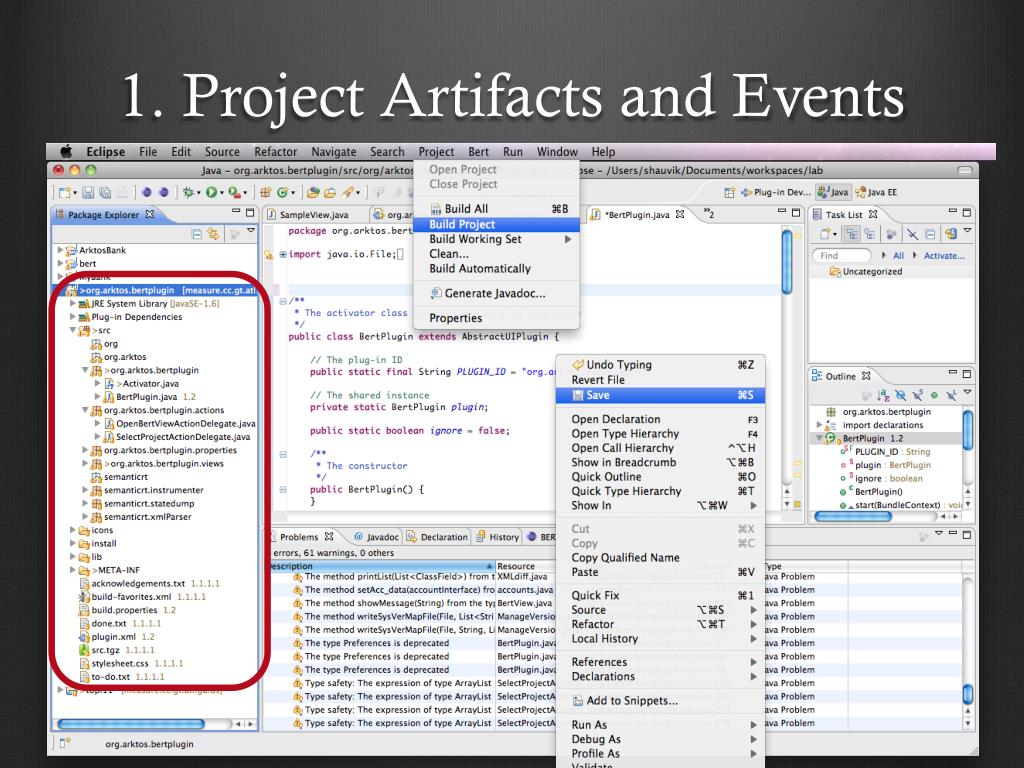Switch to the Java EE perspective
Screen dimensions: 1024x768
point(876,192)
